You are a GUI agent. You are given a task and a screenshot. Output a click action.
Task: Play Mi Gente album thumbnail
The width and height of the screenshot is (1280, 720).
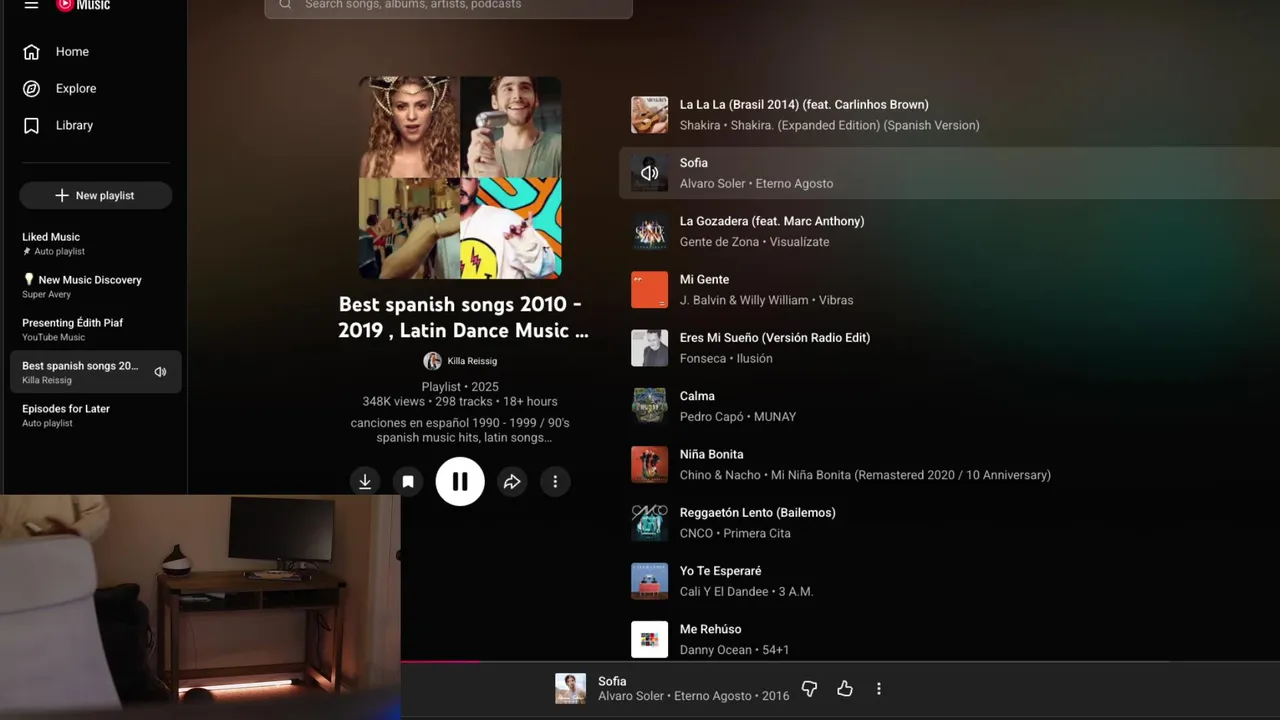(649, 290)
